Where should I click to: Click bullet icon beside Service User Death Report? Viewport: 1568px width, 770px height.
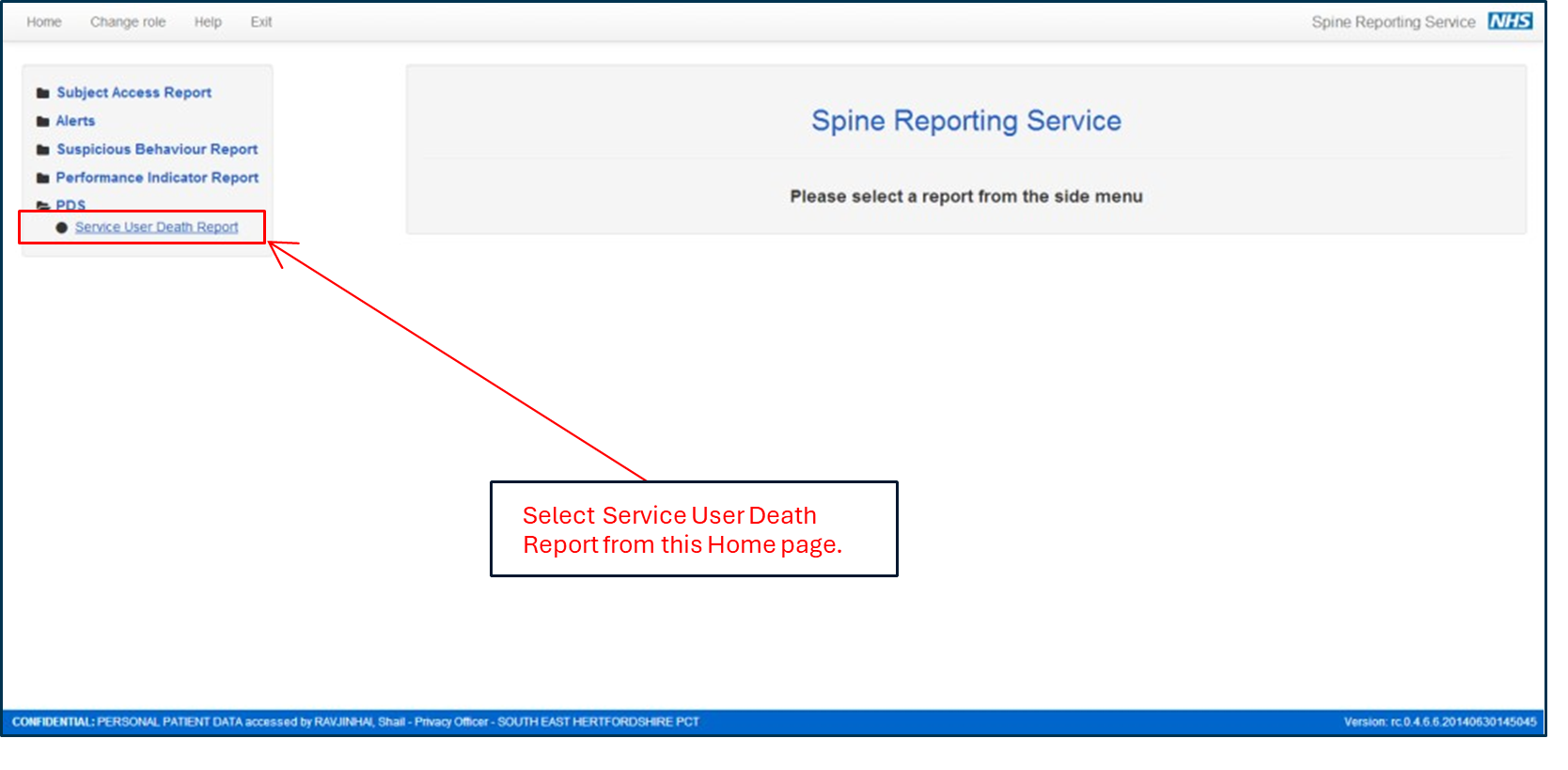(x=62, y=228)
